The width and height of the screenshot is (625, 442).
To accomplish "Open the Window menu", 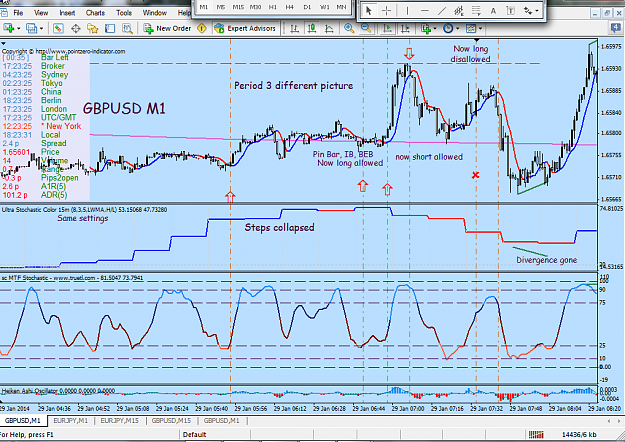I will [155, 13].
